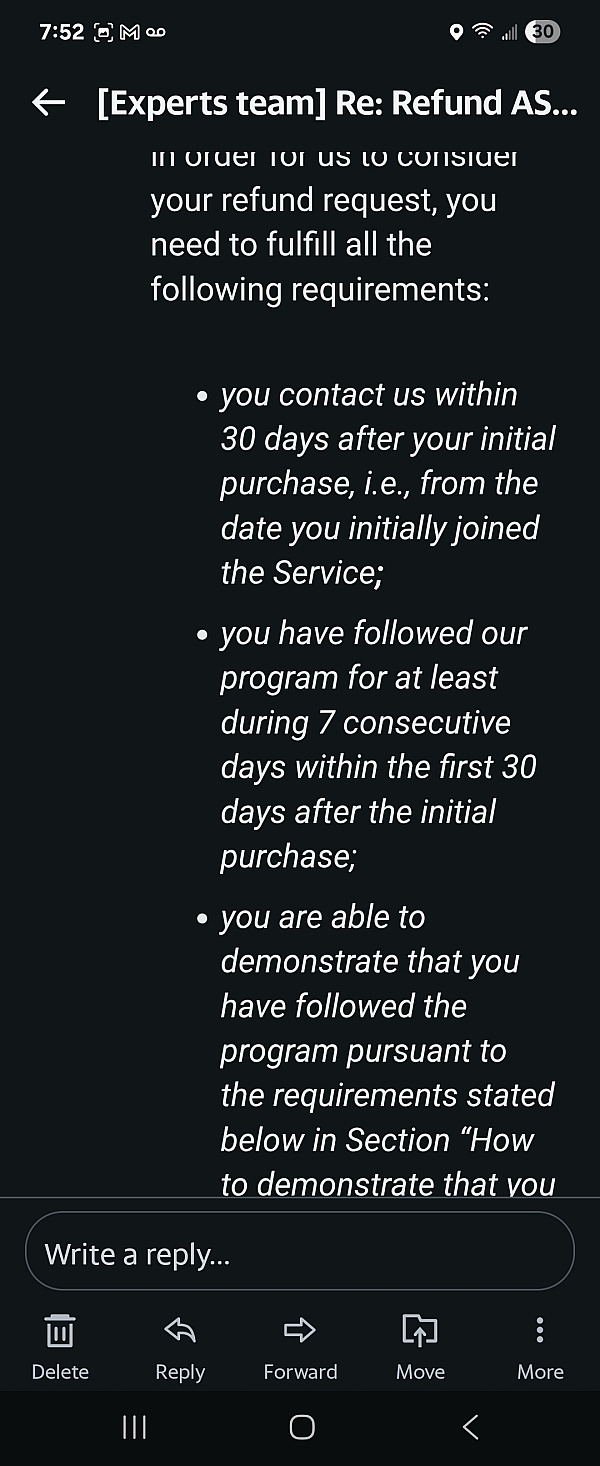This screenshot has width=600, height=1466.
Task: Tap the "7 consecutive days" requirement bullet
Action: (378, 744)
